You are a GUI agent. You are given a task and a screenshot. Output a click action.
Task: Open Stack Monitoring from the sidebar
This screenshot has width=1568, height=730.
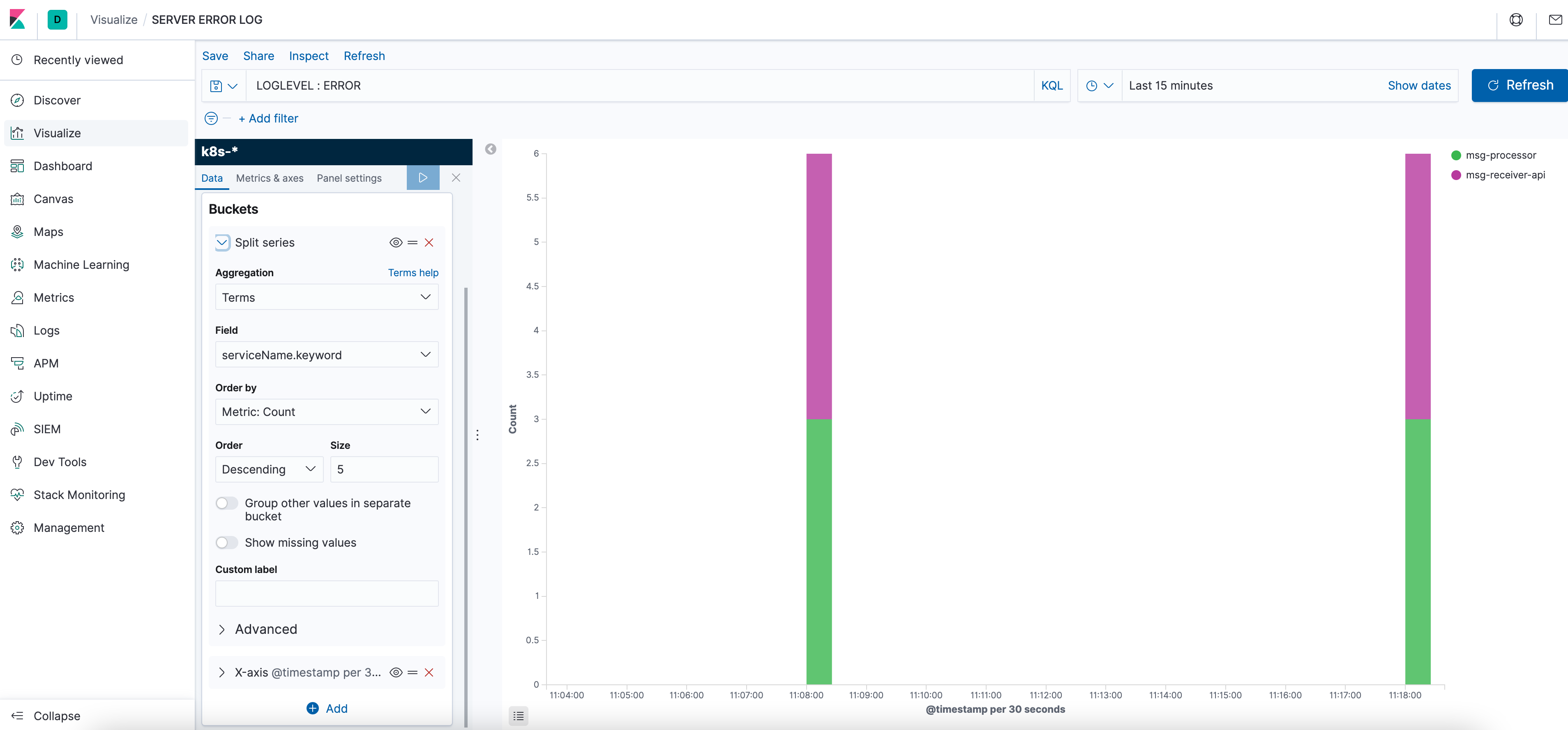coord(79,494)
